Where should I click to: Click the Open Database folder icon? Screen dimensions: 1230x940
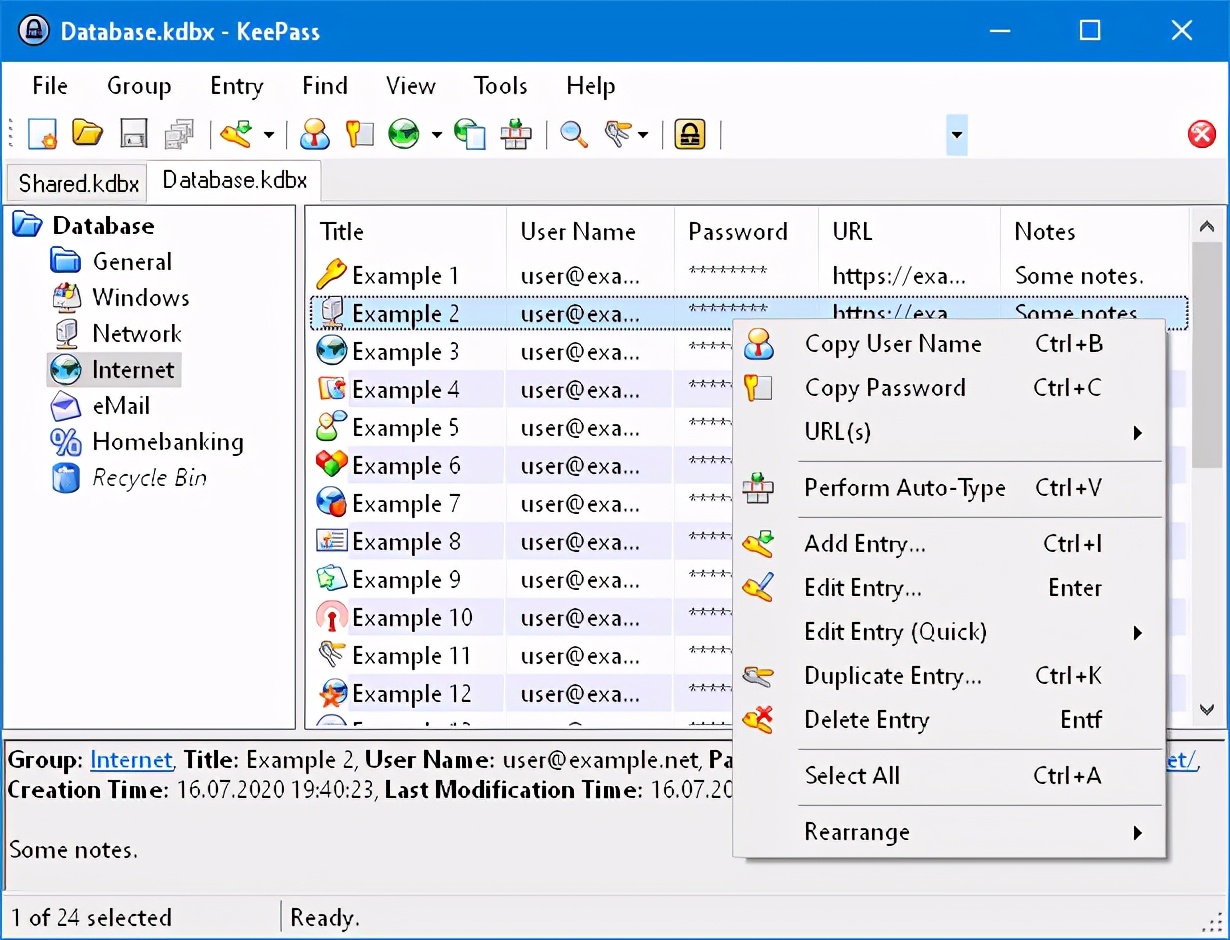click(88, 134)
